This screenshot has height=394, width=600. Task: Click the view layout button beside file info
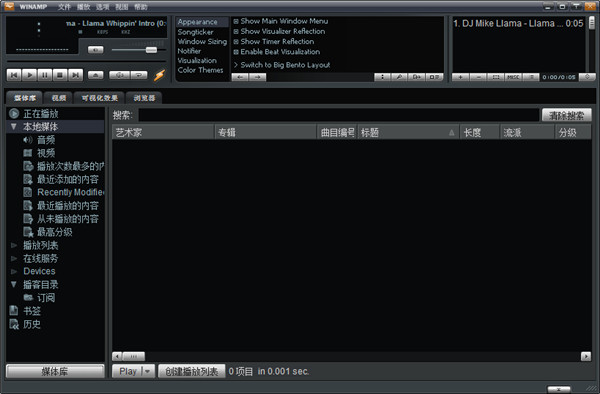[434, 77]
